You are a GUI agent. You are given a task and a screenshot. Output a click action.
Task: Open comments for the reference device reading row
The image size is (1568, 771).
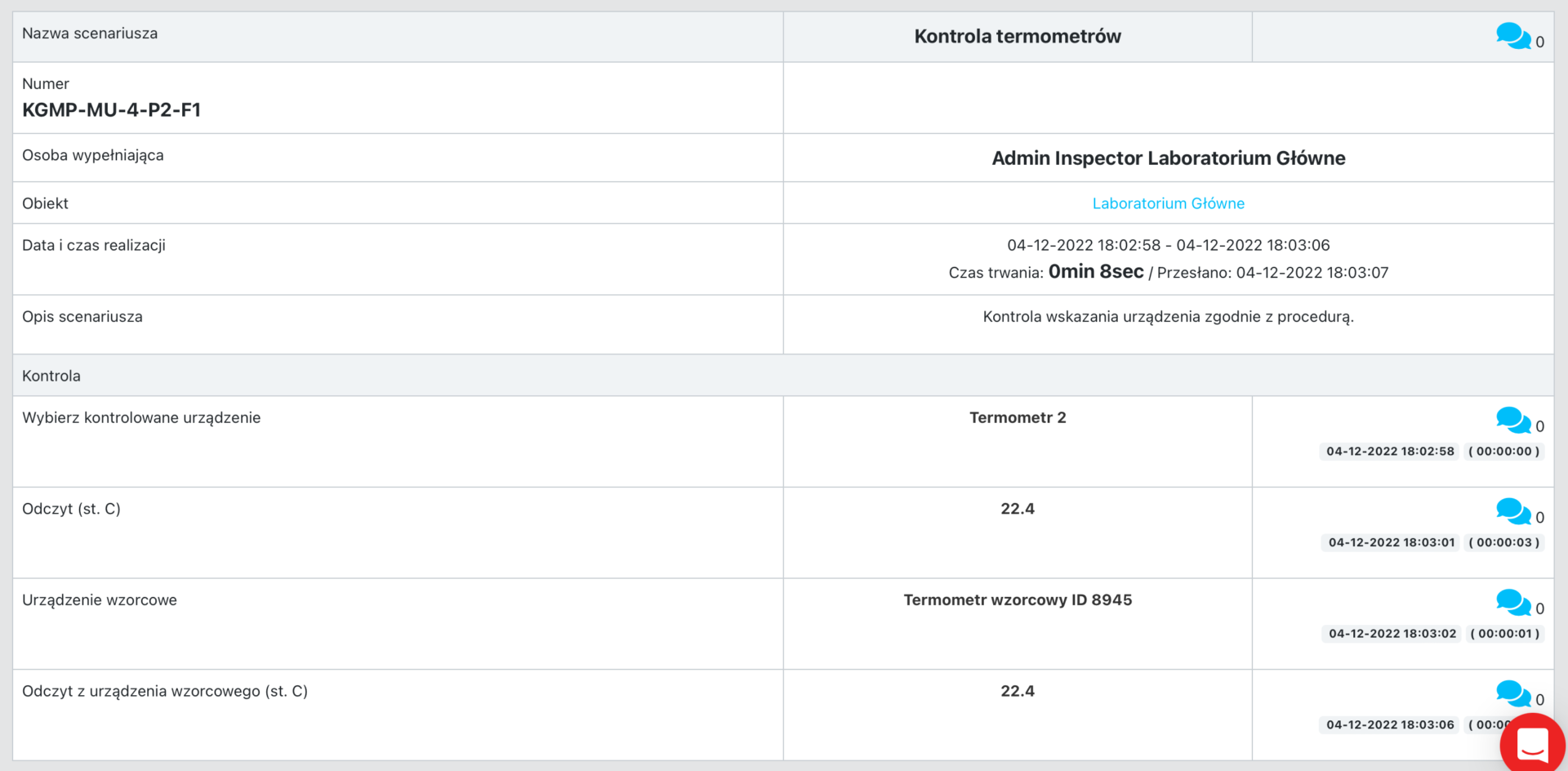[x=1512, y=694]
